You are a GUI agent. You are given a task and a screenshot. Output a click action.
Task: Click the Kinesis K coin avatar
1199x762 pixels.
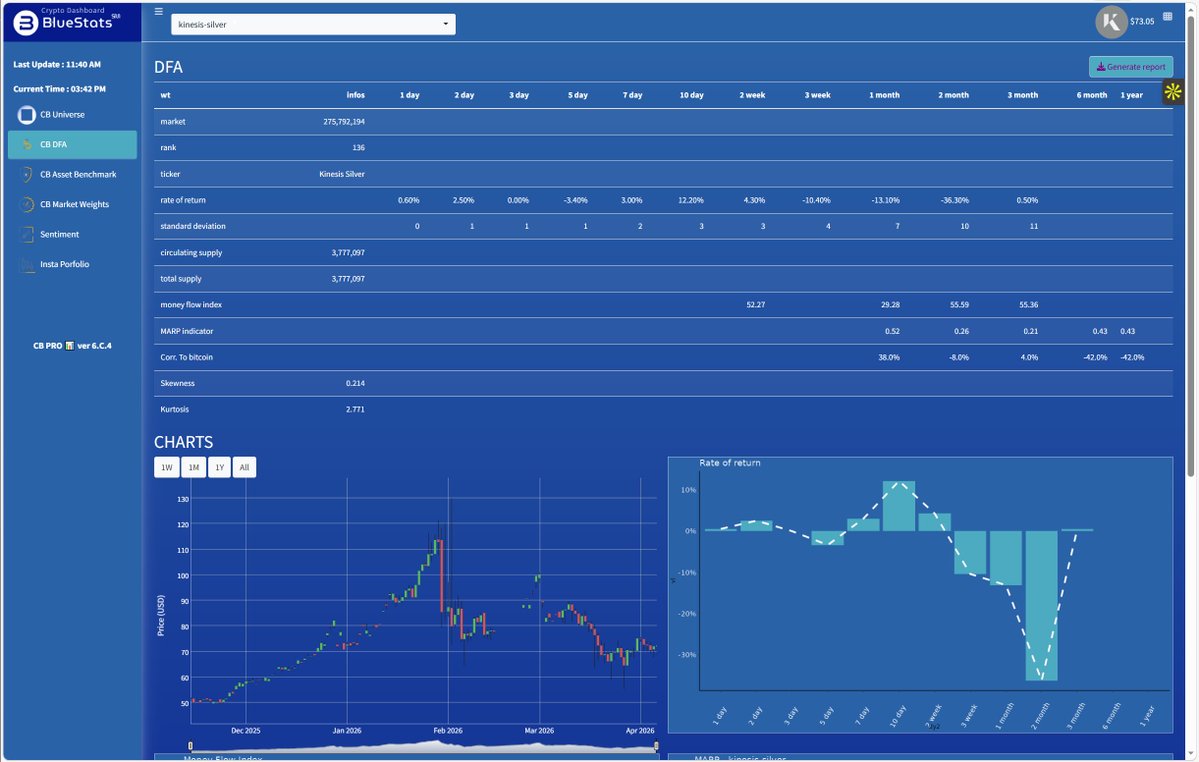tap(1111, 21)
